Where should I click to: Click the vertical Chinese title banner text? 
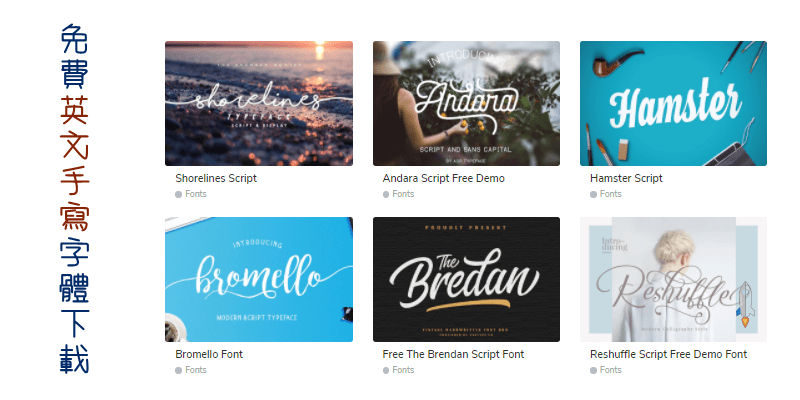coord(74,198)
